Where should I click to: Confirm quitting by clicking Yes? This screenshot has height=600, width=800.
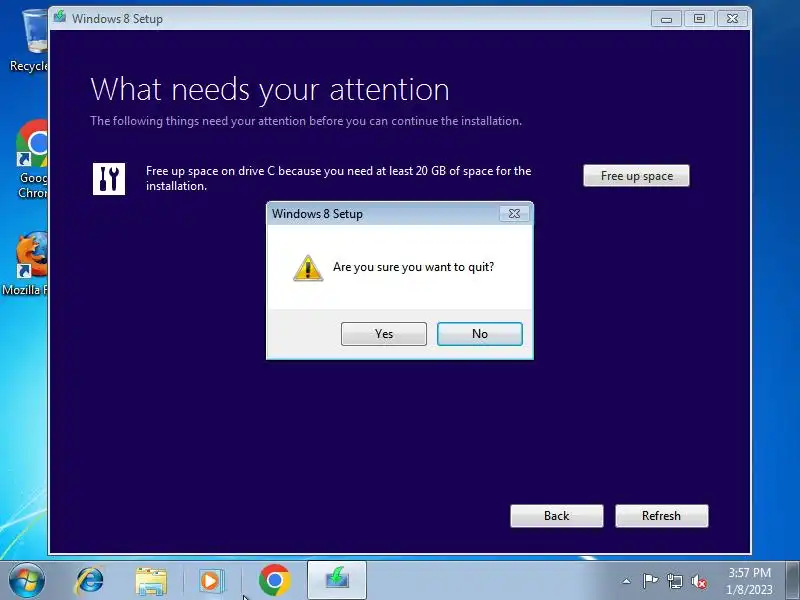[x=384, y=334]
